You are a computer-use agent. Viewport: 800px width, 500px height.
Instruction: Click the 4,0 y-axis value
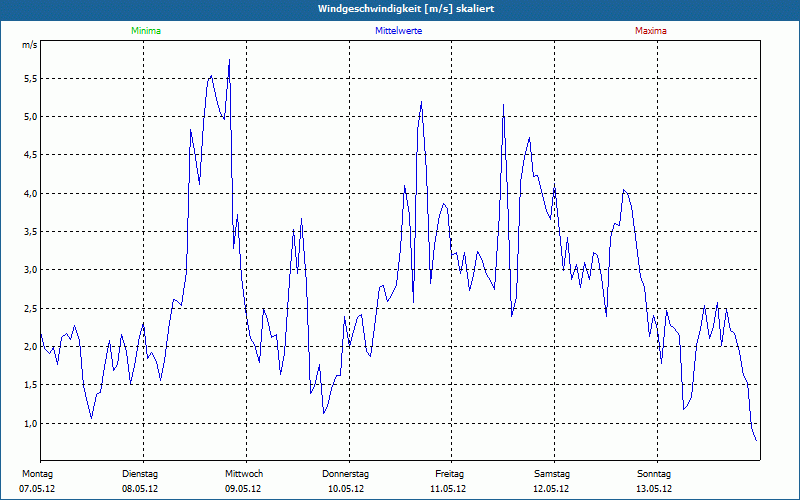[29, 193]
